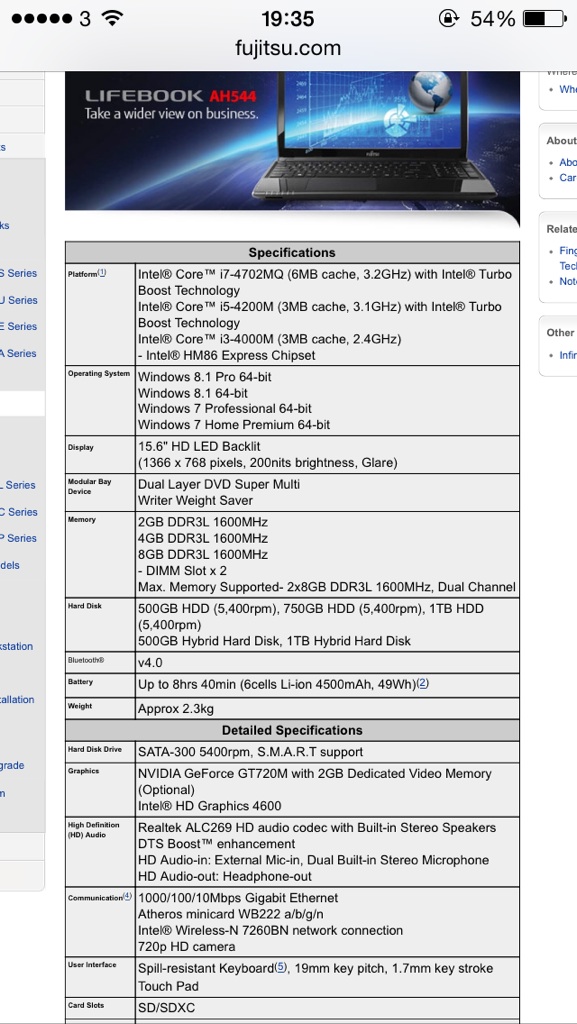Select the 500GB Hybrid Hard Disk line
Viewport: 577px width, 1024px height.
[275, 641]
